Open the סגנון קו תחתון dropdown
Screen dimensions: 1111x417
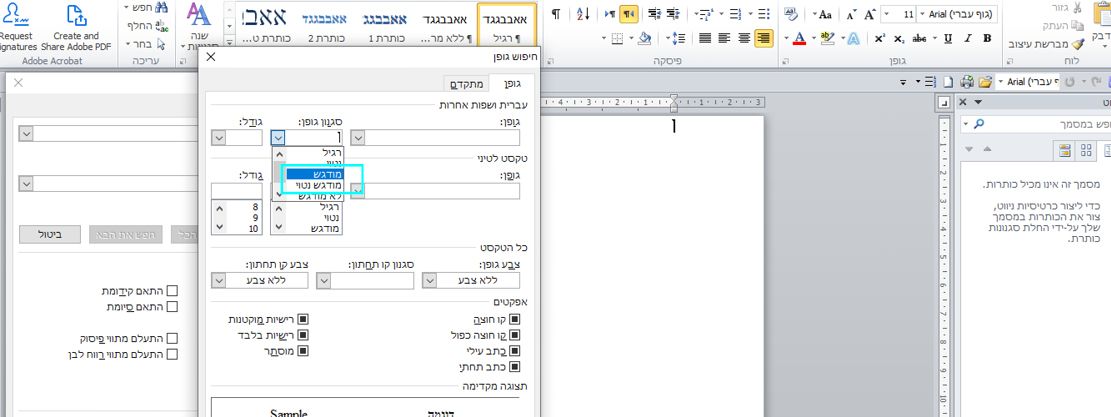(323, 280)
